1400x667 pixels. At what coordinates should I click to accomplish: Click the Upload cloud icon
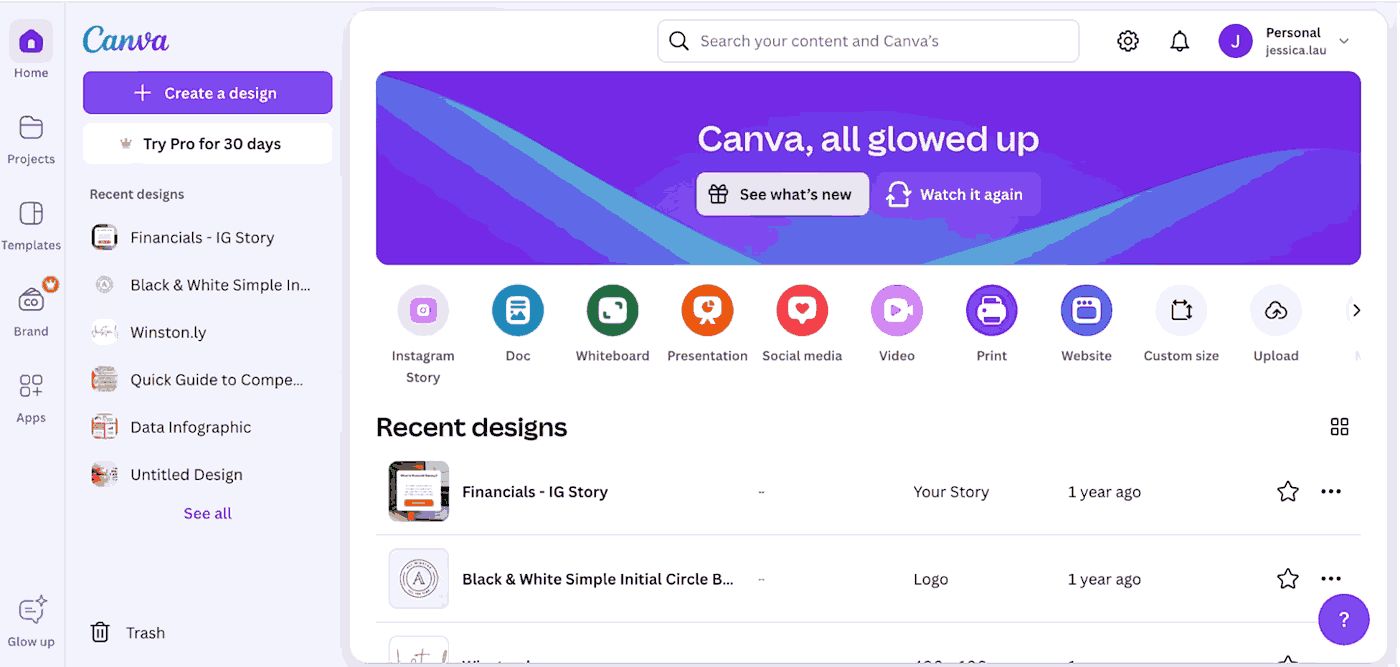coord(1276,310)
